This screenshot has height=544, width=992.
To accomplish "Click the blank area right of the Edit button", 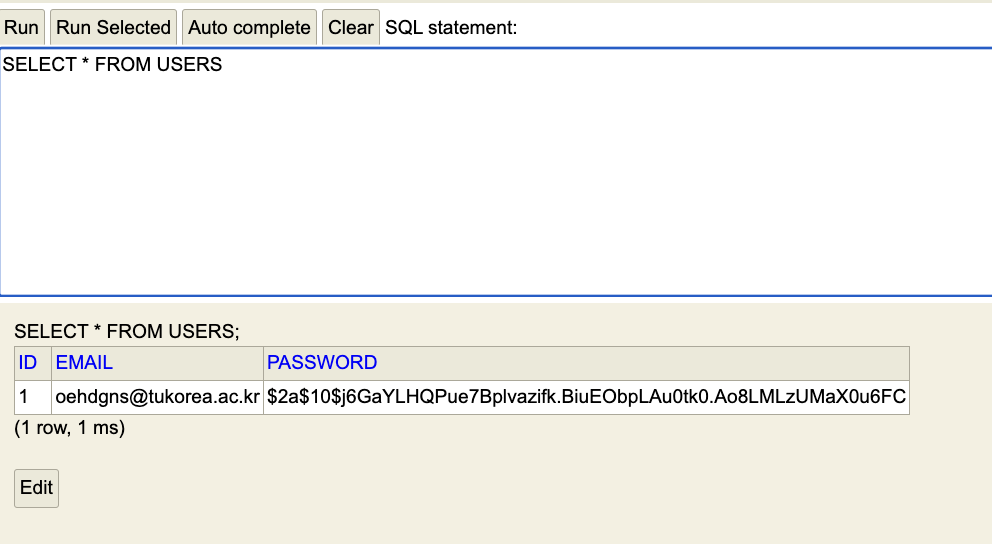I will 400,488.
